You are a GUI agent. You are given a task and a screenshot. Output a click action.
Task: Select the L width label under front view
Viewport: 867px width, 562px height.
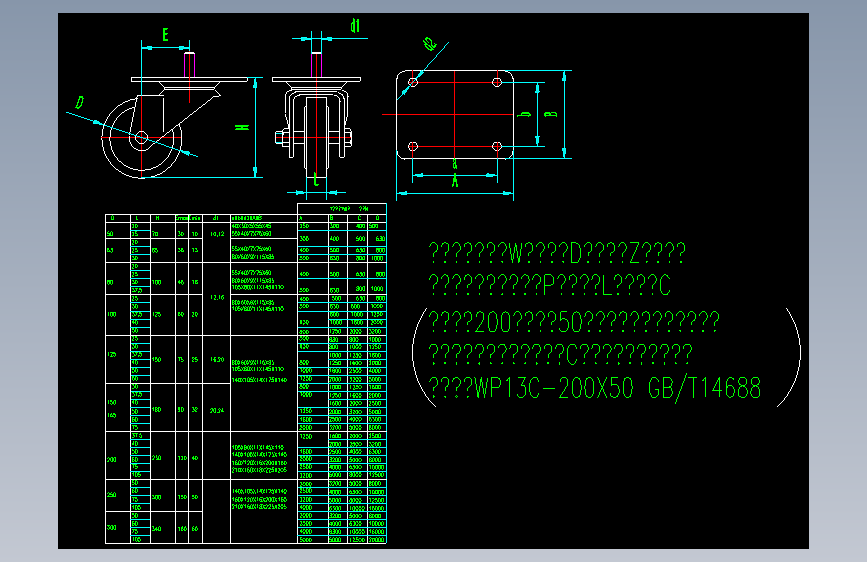tap(316, 180)
